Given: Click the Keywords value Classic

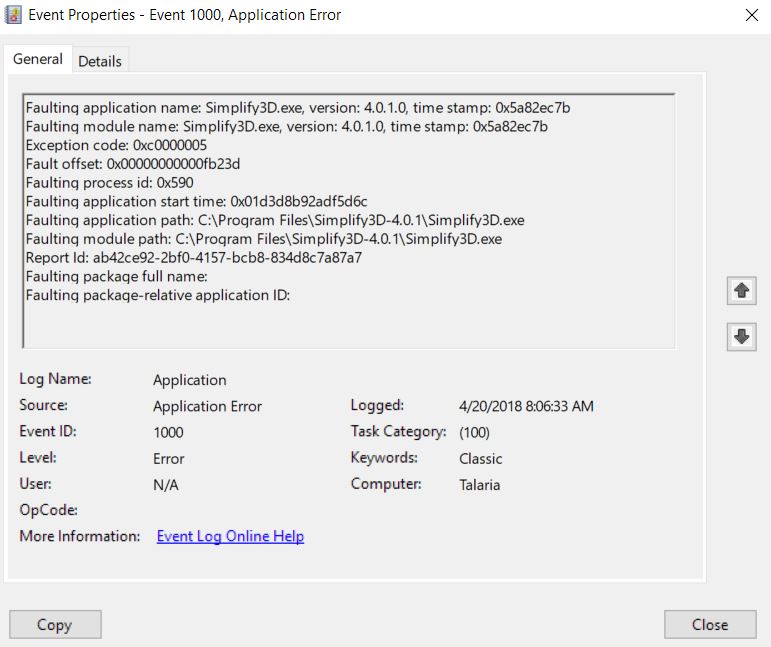Looking at the screenshot, I should [480, 459].
